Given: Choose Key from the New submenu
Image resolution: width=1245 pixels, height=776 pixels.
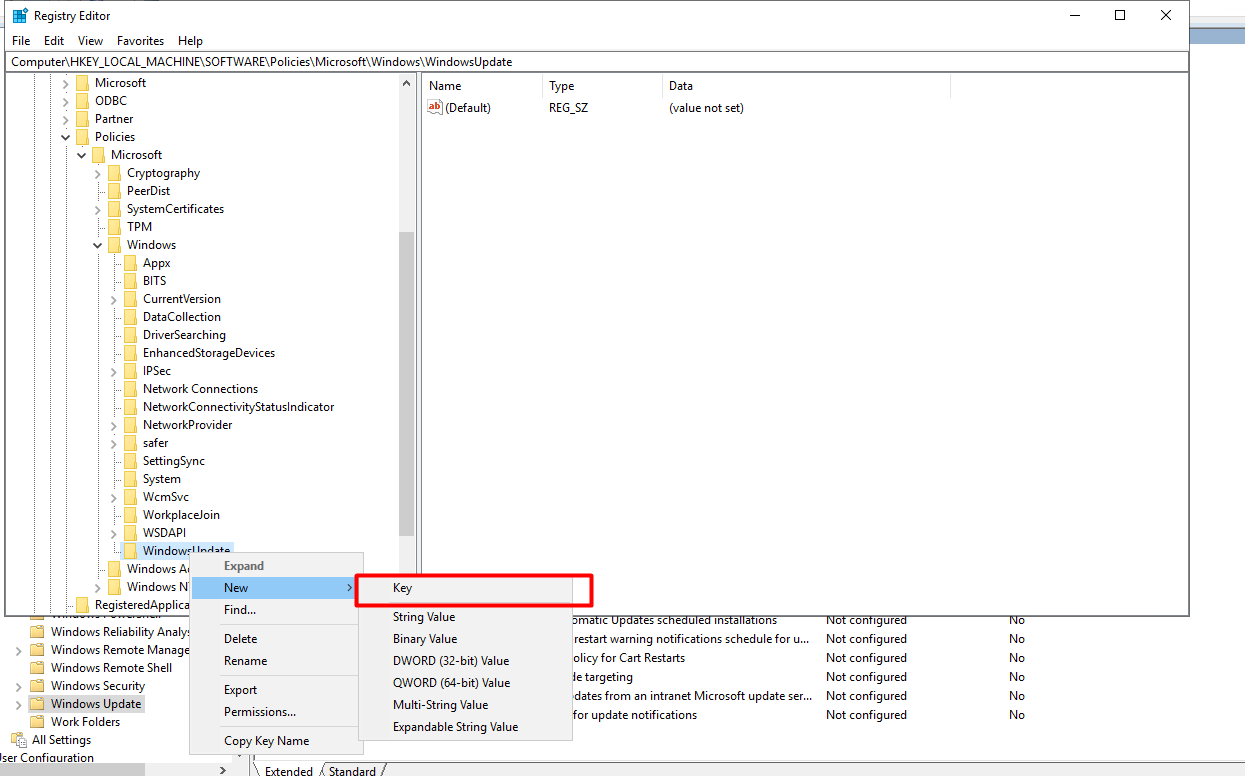Looking at the screenshot, I should pos(402,588).
